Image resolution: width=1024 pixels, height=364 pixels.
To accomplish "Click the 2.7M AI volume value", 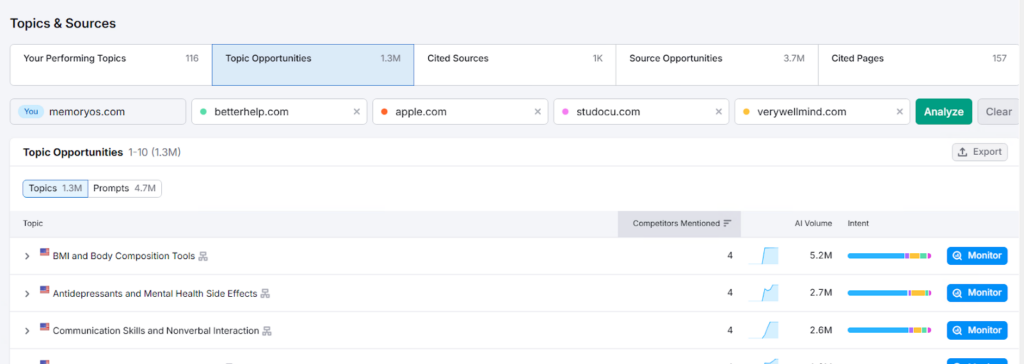I will [821, 293].
